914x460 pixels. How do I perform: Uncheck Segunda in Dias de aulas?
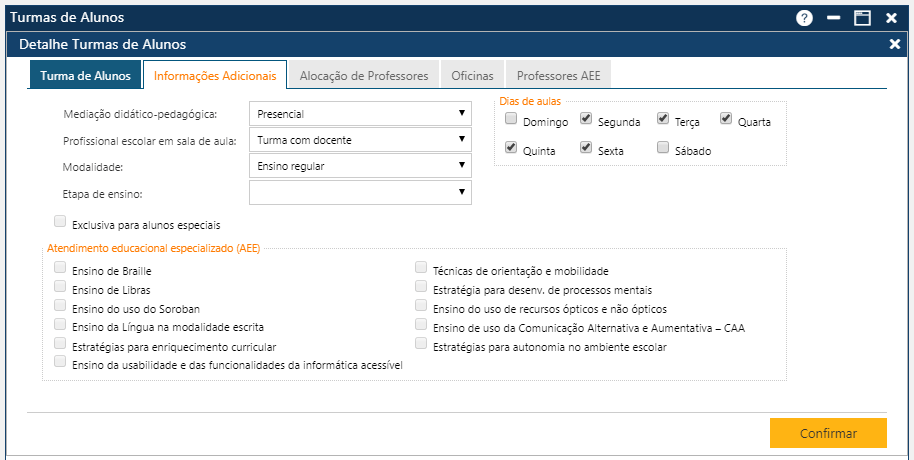587,119
